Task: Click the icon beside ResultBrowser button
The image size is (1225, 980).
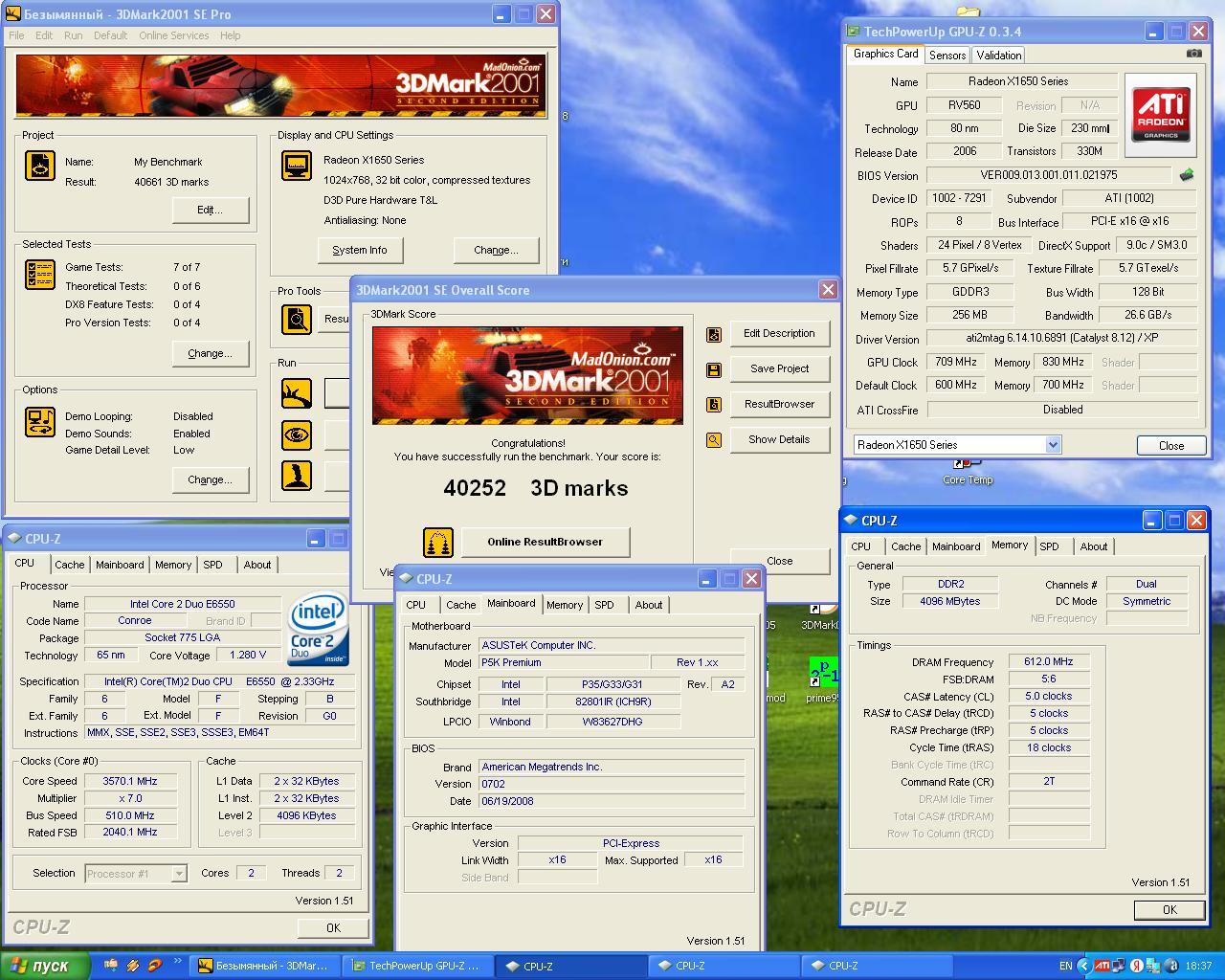Action: (x=713, y=405)
